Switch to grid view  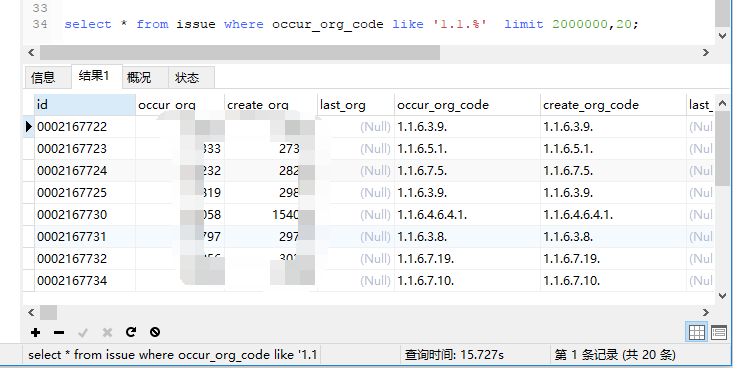tap(697, 332)
